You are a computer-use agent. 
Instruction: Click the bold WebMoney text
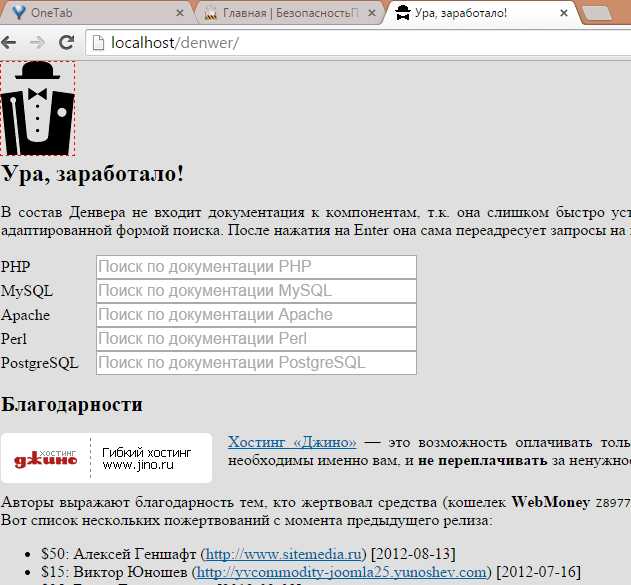(551, 502)
